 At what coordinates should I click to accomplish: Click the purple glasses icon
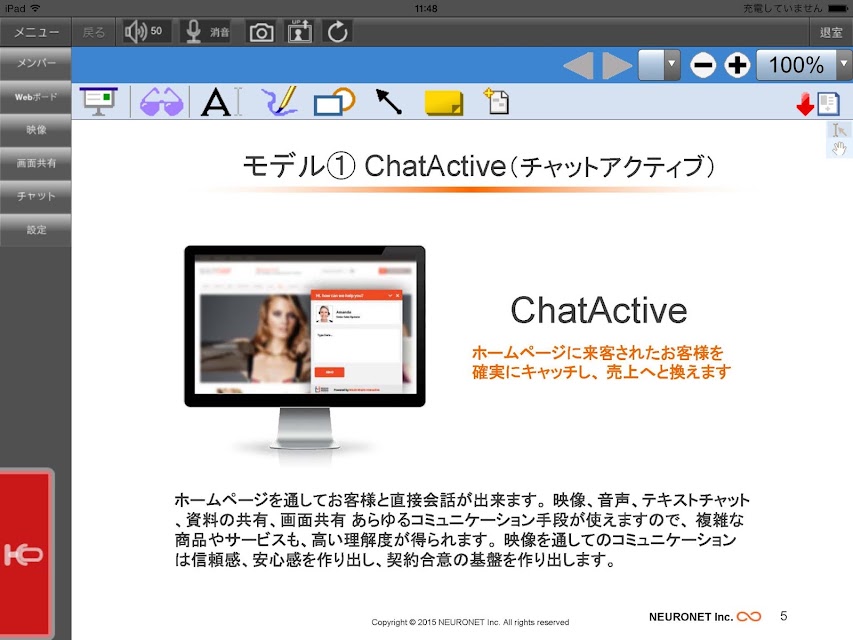pyautogui.click(x=162, y=102)
